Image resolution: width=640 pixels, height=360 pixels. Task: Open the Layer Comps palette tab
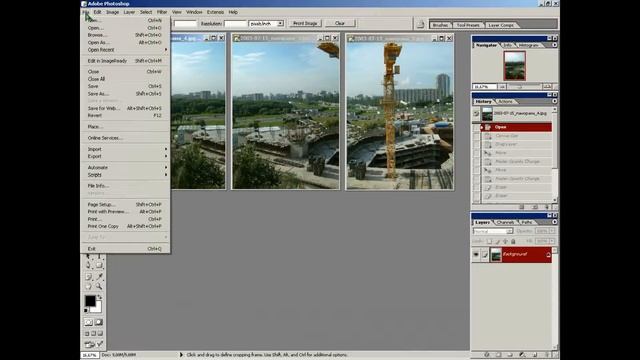click(501, 25)
